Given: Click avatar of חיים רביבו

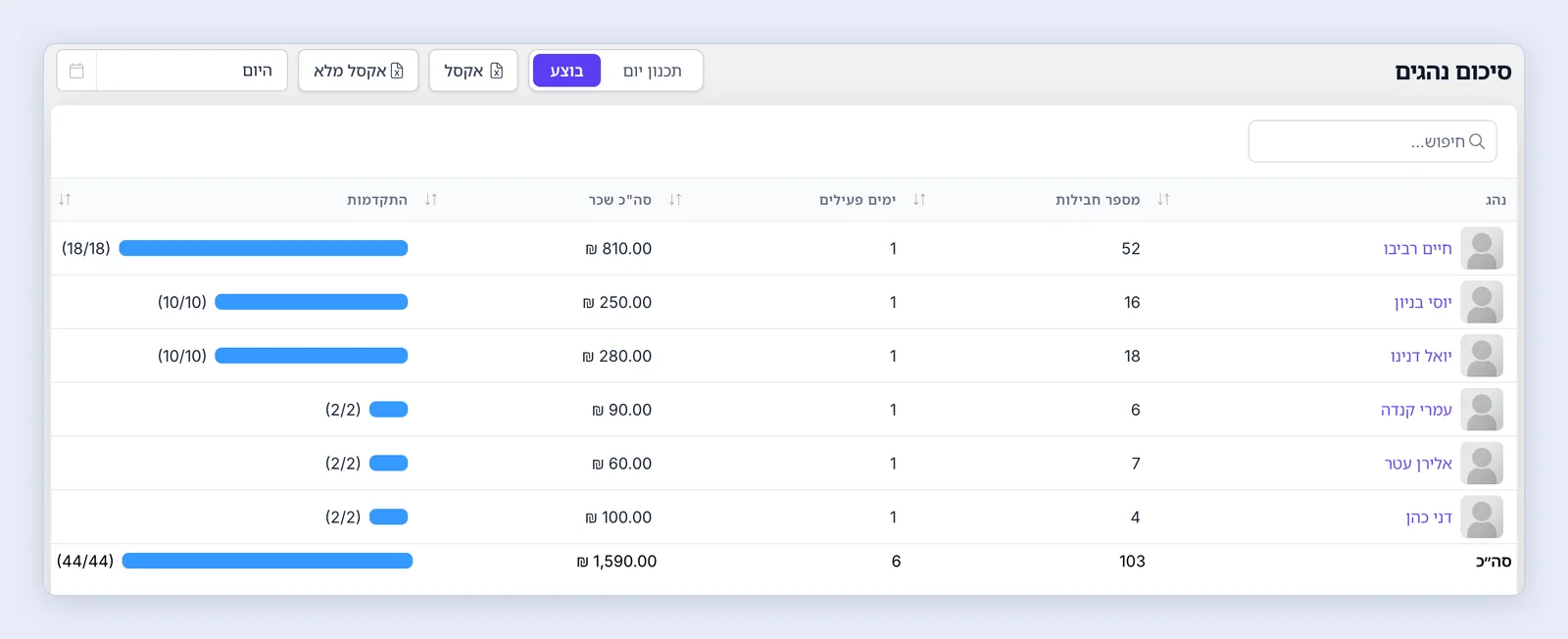Looking at the screenshot, I should [x=1482, y=249].
